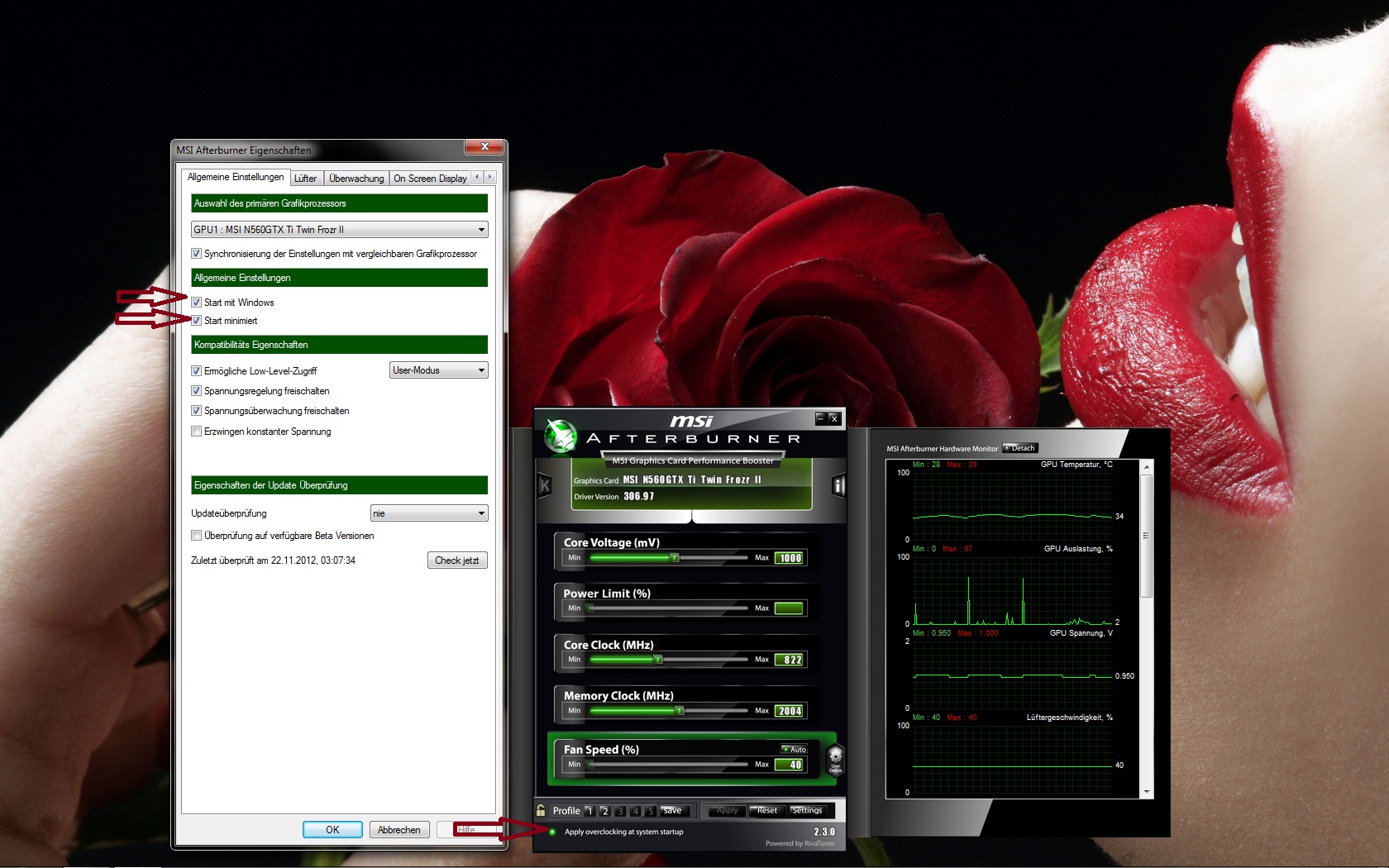The width and height of the screenshot is (1389, 868).
Task: Select profile slot 2
Action: pos(605,811)
